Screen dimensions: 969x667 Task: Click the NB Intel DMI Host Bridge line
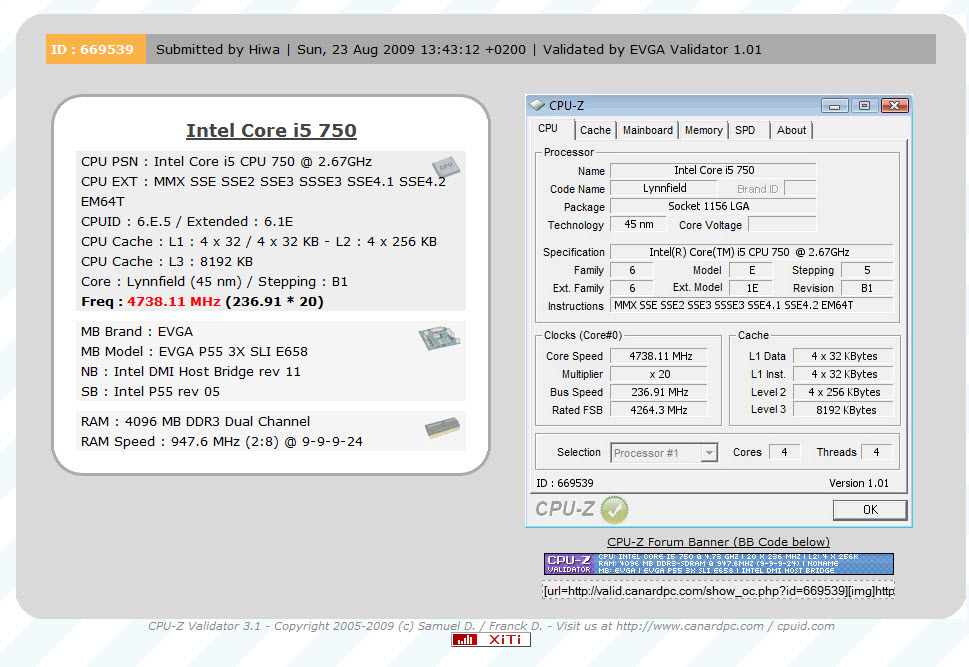[x=191, y=372]
